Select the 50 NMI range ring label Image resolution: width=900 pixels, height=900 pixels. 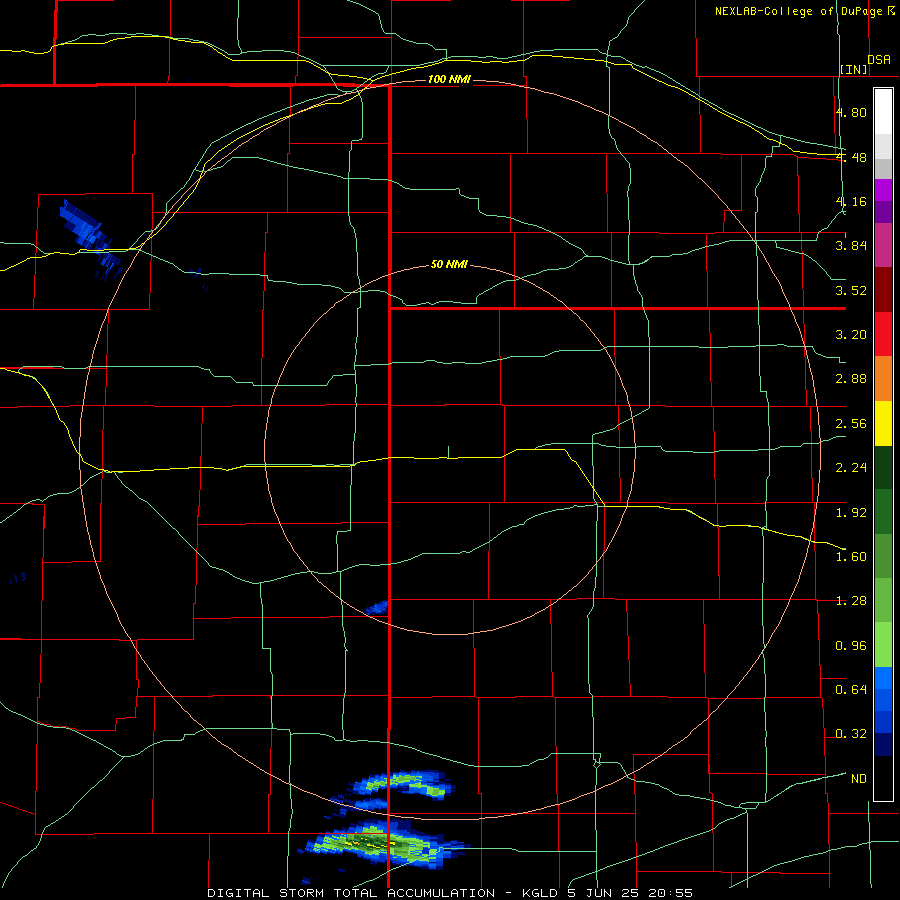click(x=449, y=265)
